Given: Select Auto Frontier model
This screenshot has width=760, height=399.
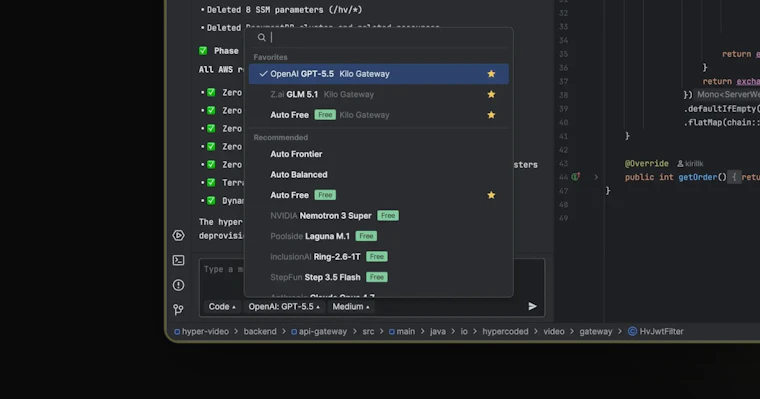Looking at the screenshot, I should click(379, 154).
